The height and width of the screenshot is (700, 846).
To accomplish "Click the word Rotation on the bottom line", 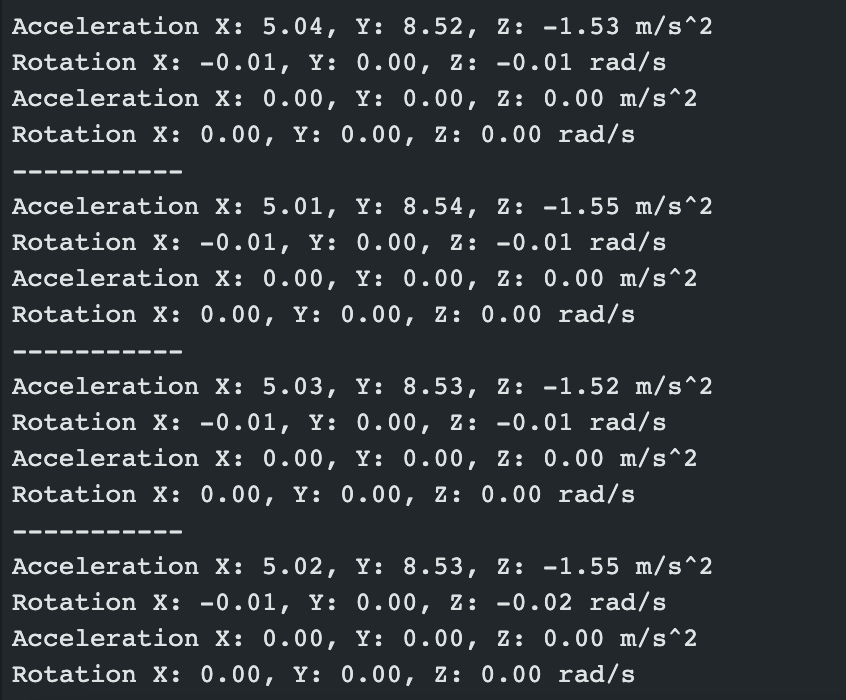I will [74, 675].
